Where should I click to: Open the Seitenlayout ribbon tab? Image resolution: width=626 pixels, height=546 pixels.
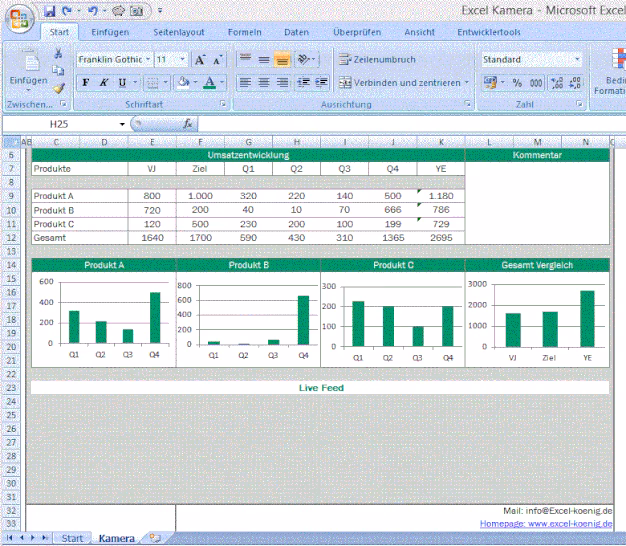[x=179, y=32]
